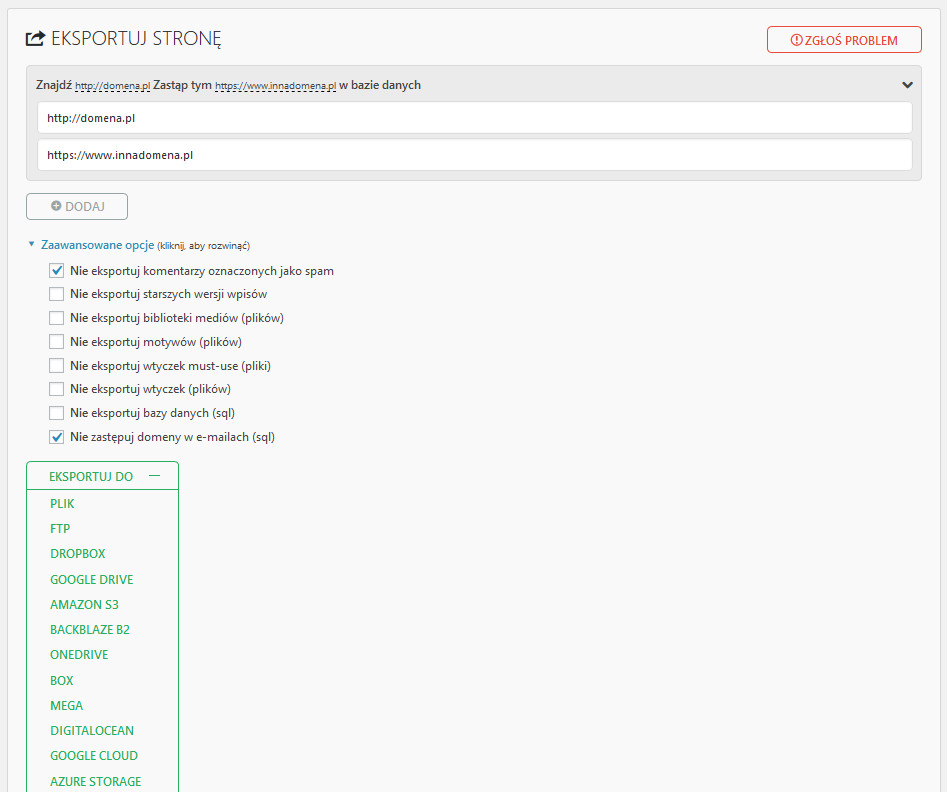Click the underlined http://domena.pl in header

pyautogui.click(x=112, y=86)
